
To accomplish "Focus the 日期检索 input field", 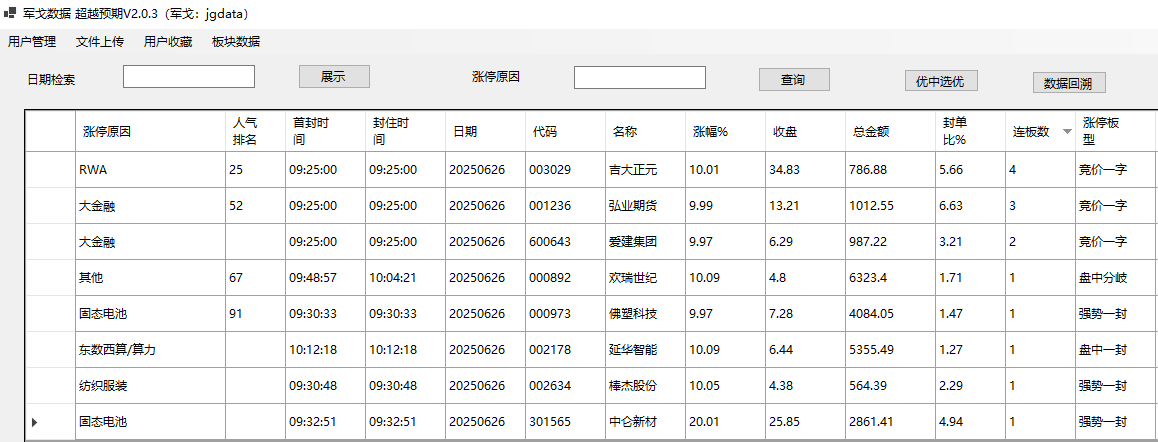I will [x=189, y=77].
